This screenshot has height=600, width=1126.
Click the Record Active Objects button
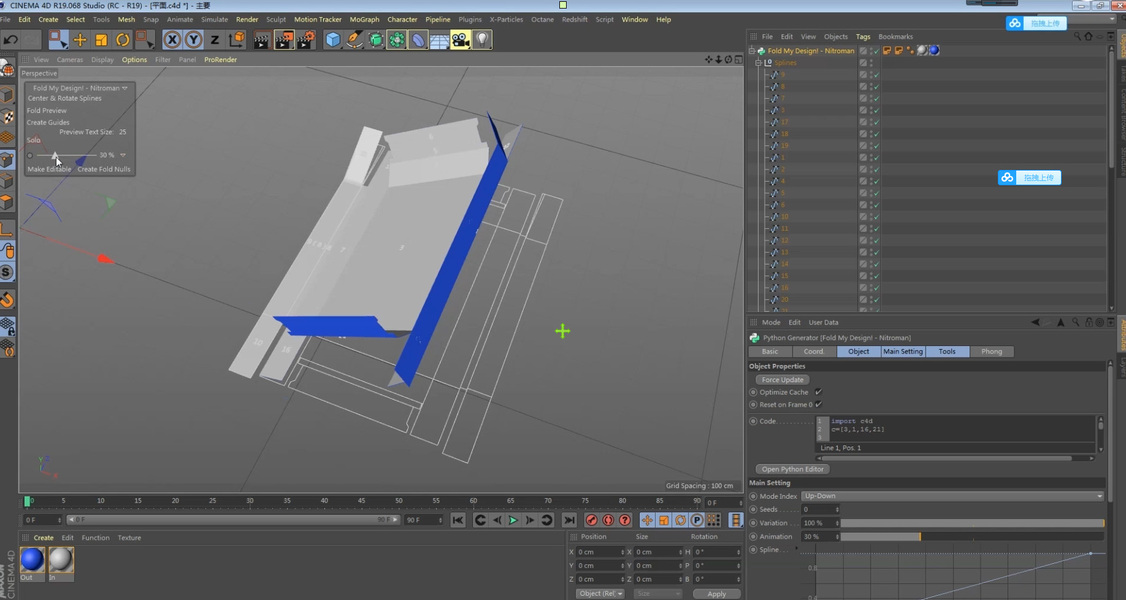[591, 520]
